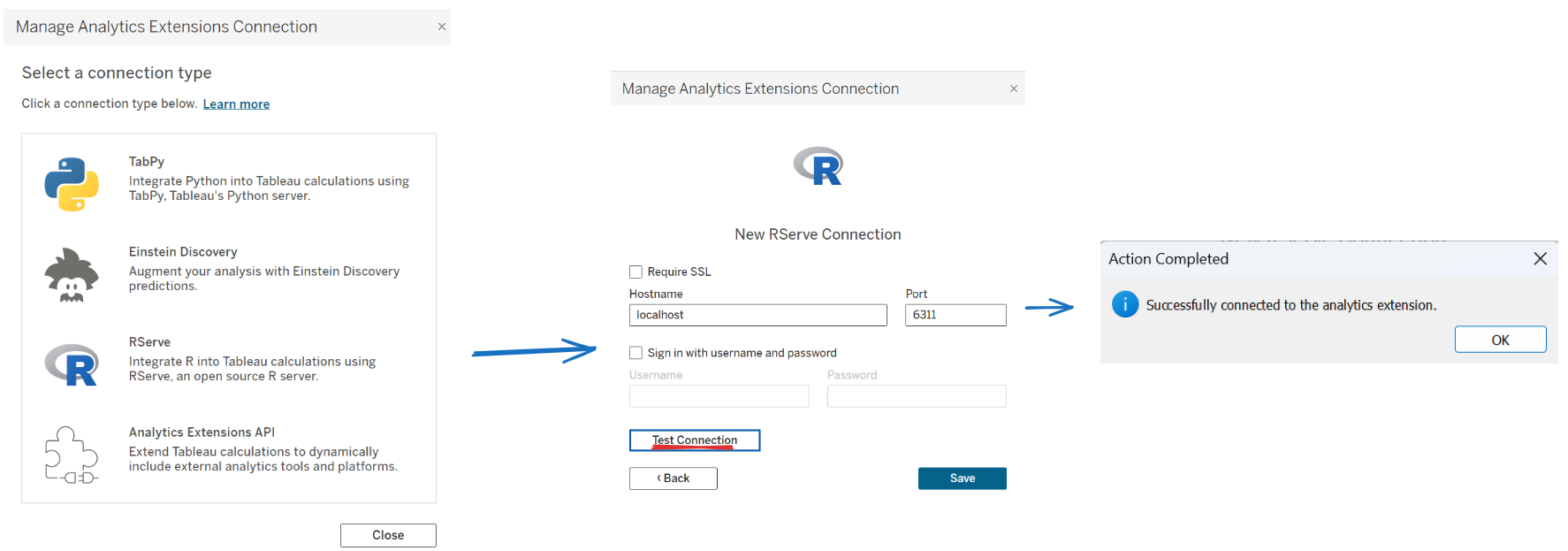Viewport: 1568px width, 551px height.
Task: Click the 'Successfully connected to the analytics extension' message
Action: point(1291,305)
